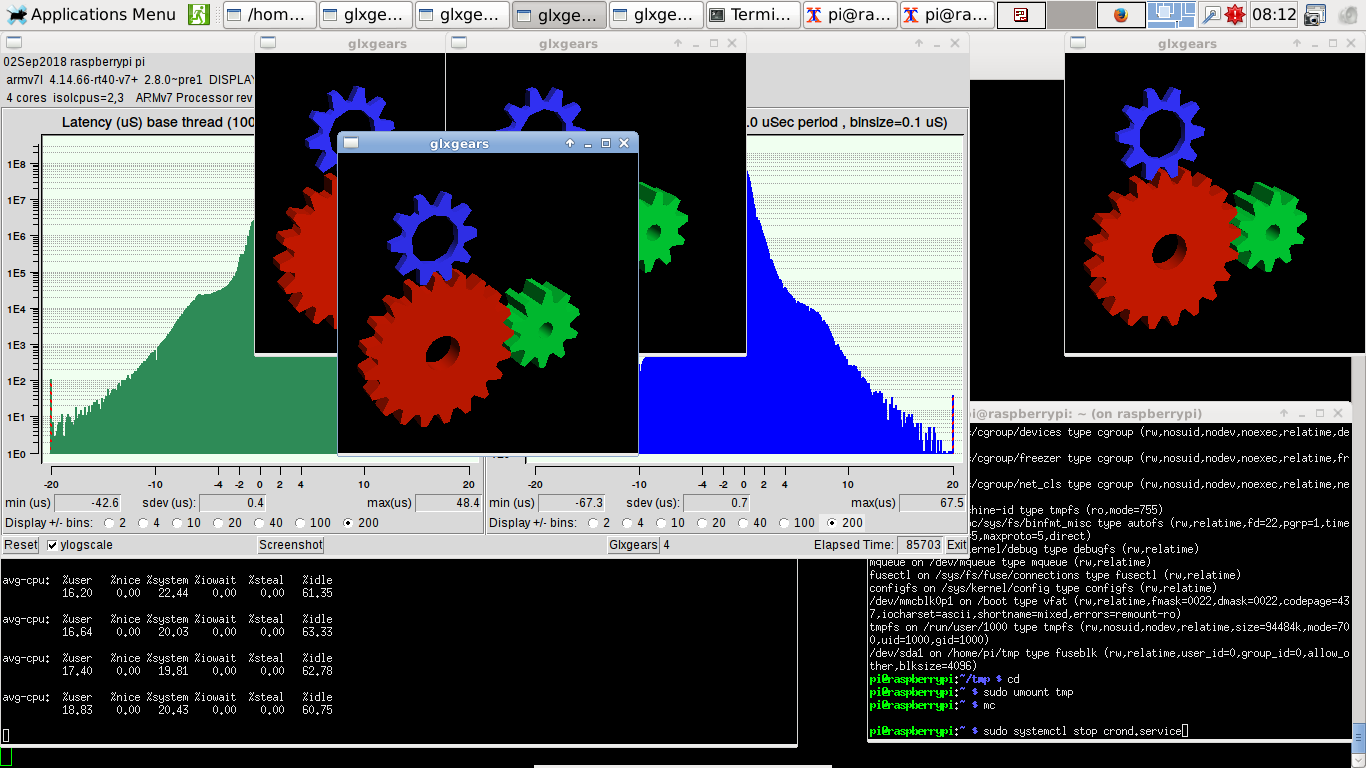Open the window menu of the rightmost glxgears window

pos(1079,43)
